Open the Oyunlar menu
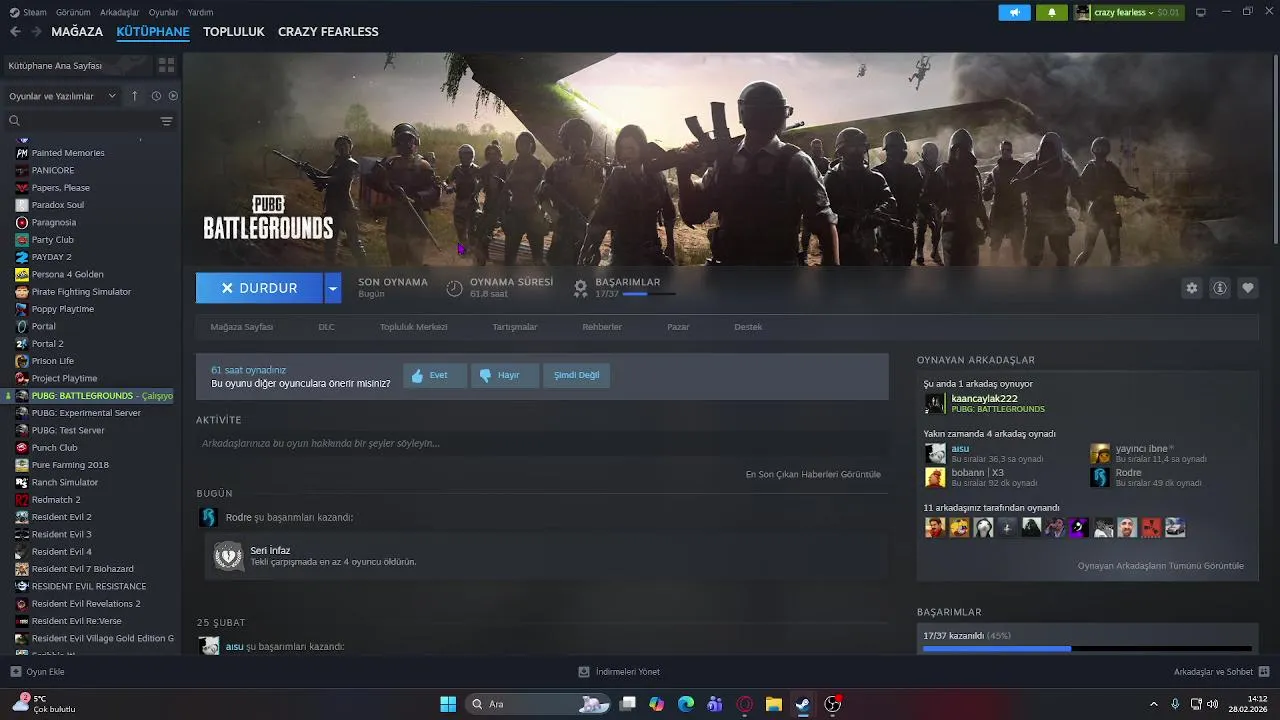Viewport: 1280px width, 720px height. pos(164,12)
